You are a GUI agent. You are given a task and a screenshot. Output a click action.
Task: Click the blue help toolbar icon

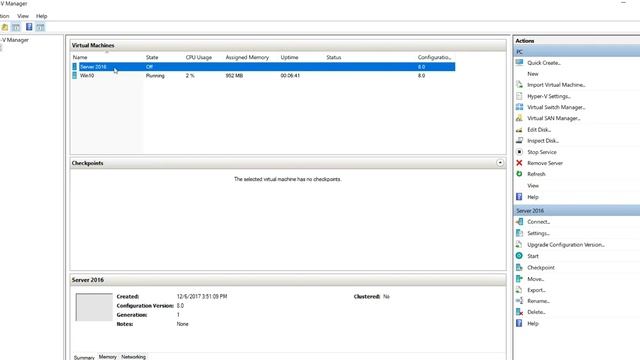(29, 27)
